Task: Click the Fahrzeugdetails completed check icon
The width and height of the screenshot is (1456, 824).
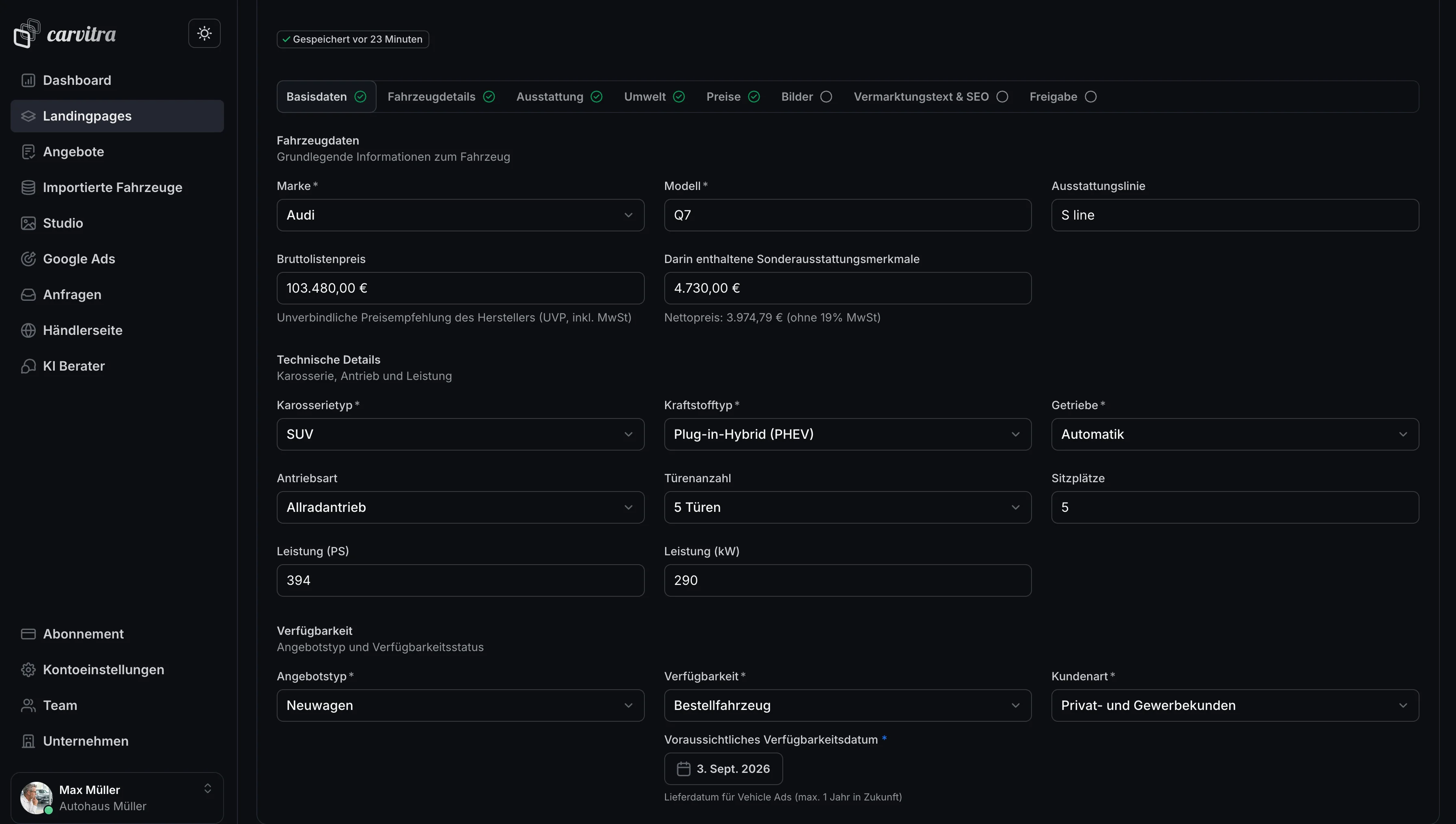Action: 489,97
